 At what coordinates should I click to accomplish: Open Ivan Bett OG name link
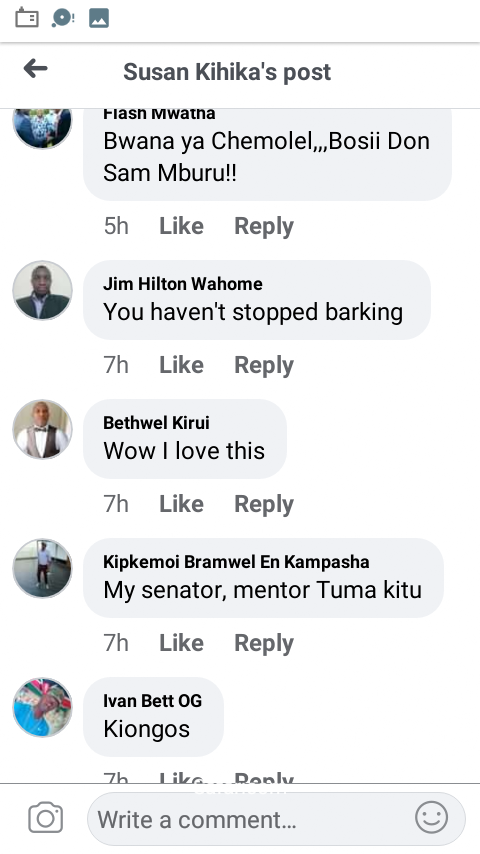click(153, 700)
